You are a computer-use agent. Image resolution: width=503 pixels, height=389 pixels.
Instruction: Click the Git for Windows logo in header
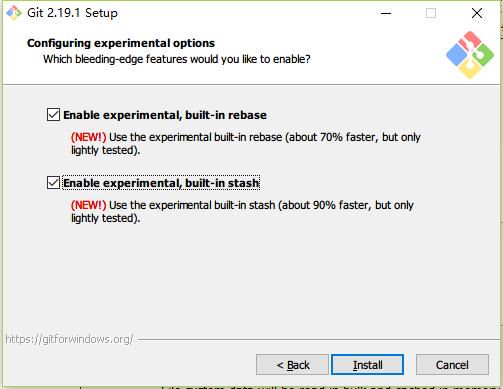470,55
